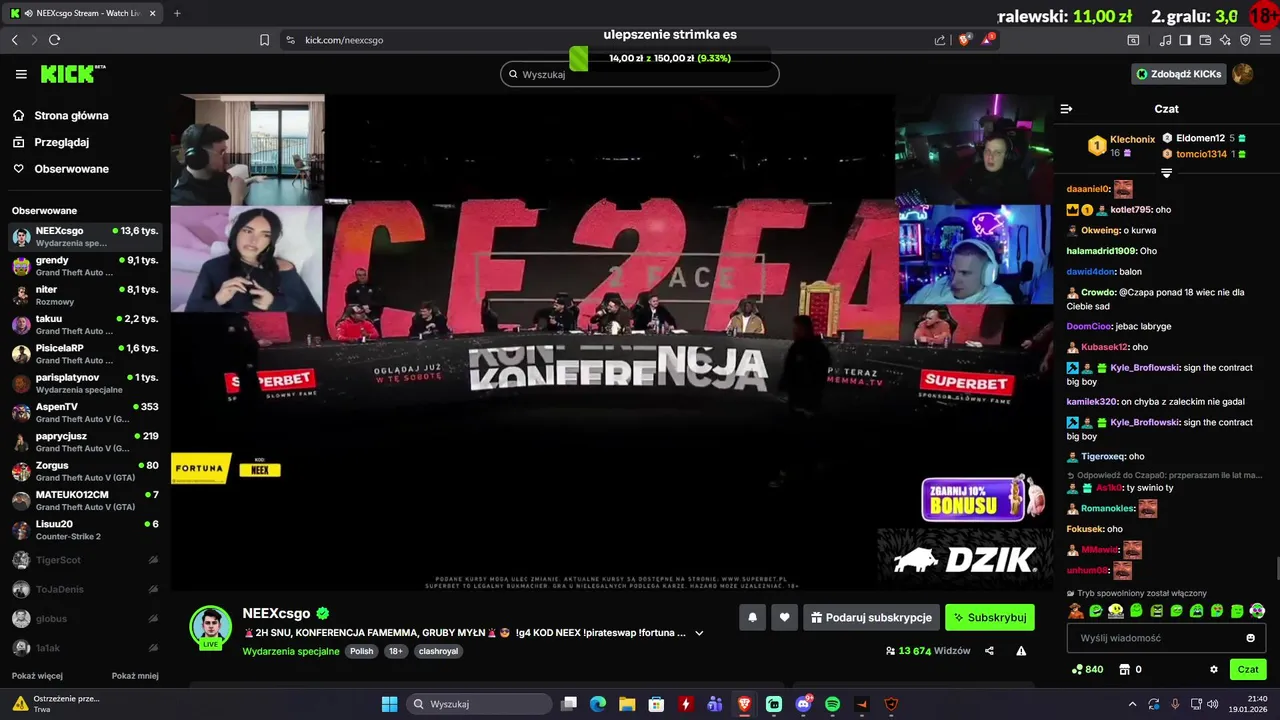Open the takuu channel
This screenshot has height=720, width=1280.
pos(84,324)
